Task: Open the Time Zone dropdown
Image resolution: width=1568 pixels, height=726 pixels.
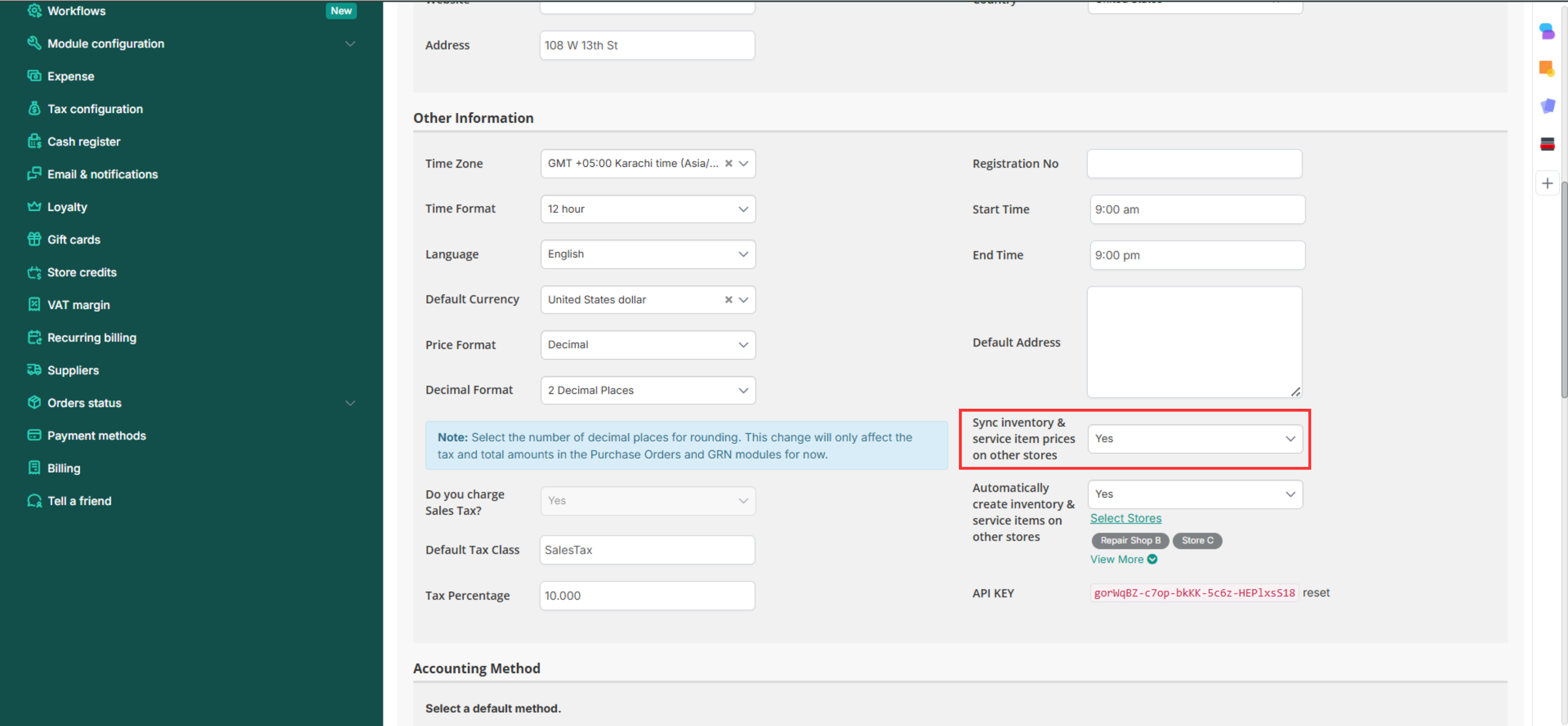Action: 648,164
